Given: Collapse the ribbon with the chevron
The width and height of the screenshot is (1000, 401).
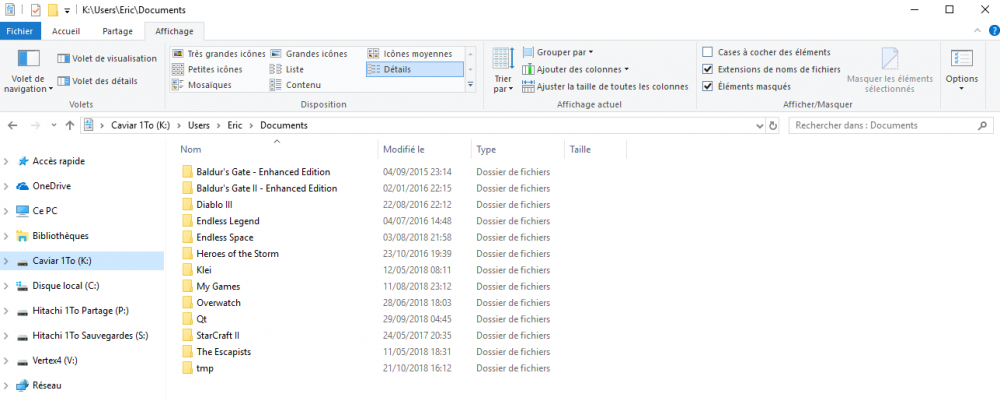Looking at the screenshot, I should pyautogui.click(x=978, y=30).
